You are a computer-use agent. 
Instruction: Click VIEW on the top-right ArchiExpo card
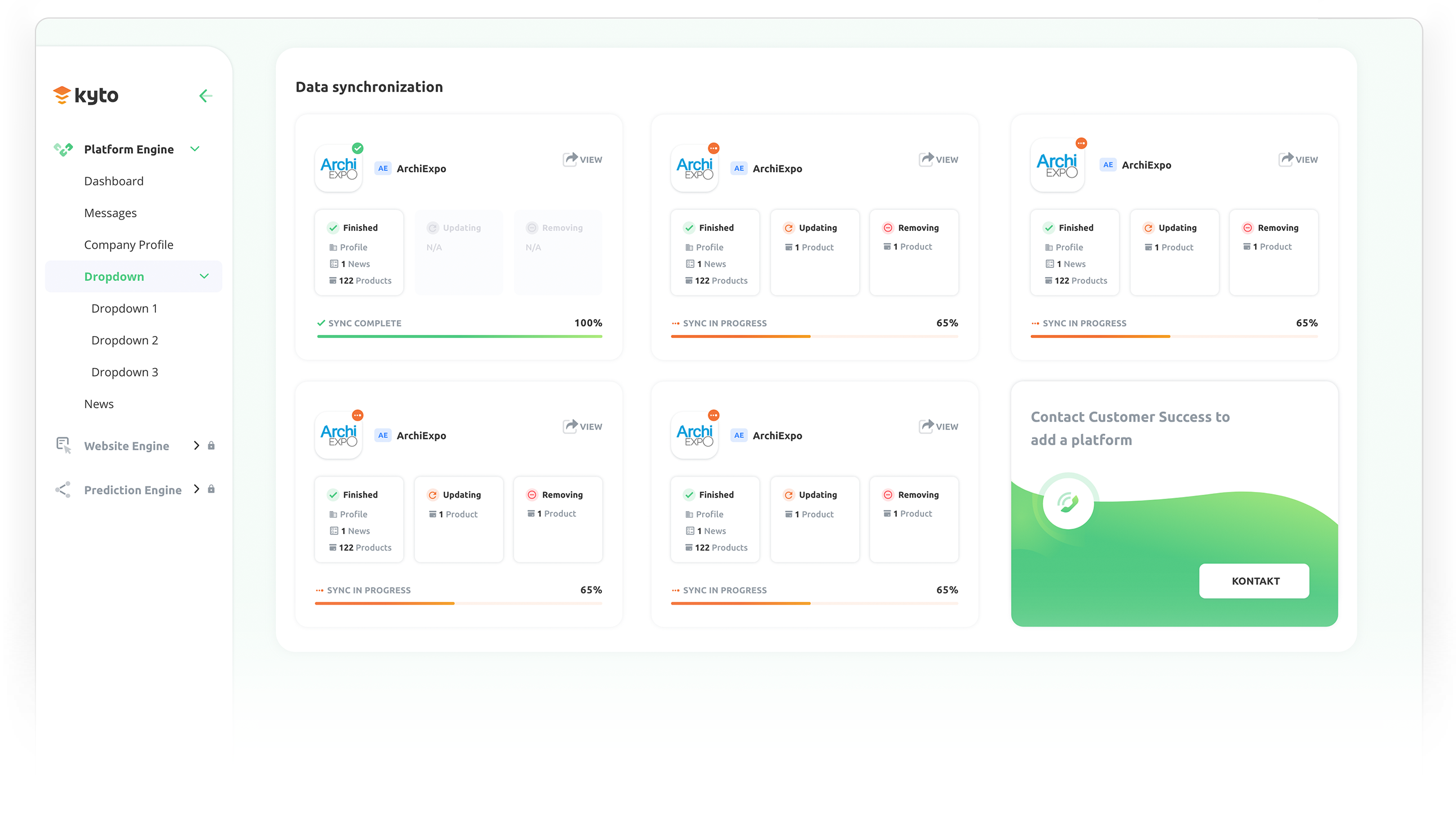coord(1298,159)
